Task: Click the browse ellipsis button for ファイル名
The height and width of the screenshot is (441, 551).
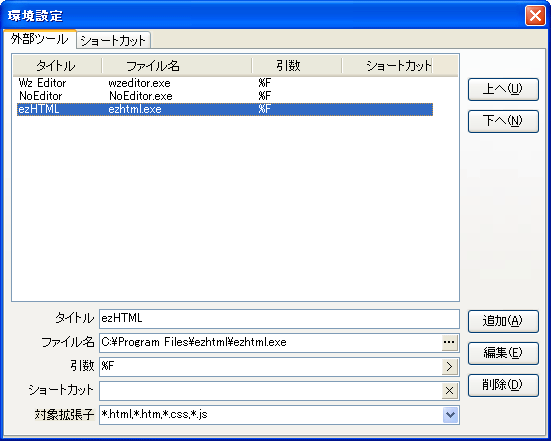Action: pos(450,343)
